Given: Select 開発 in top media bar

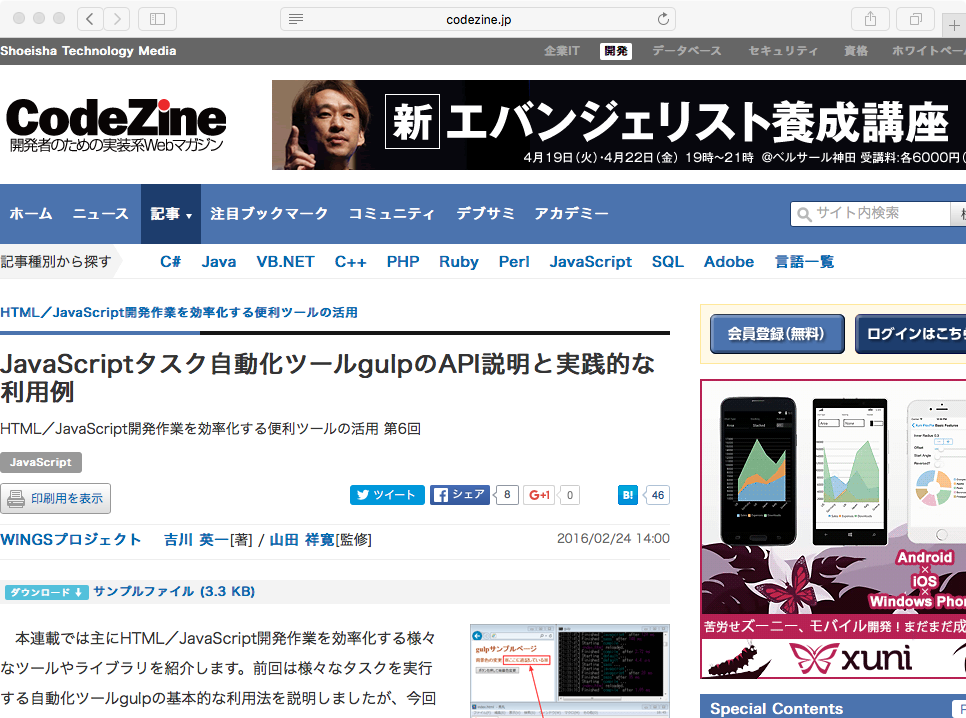Looking at the screenshot, I should click(x=615, y=51).
